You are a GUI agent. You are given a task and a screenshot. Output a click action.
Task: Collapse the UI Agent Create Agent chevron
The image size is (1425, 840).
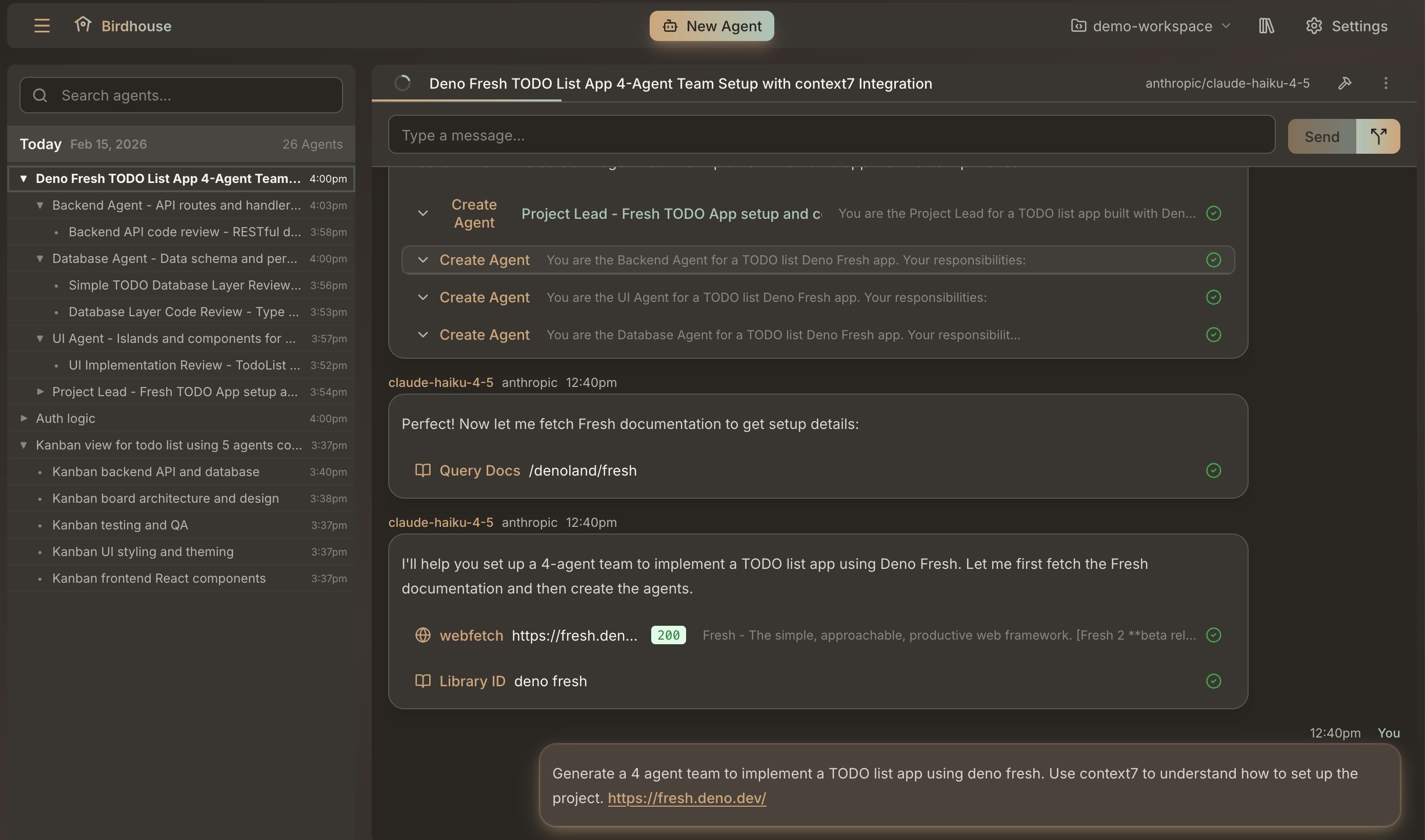(x=423, y=297)
